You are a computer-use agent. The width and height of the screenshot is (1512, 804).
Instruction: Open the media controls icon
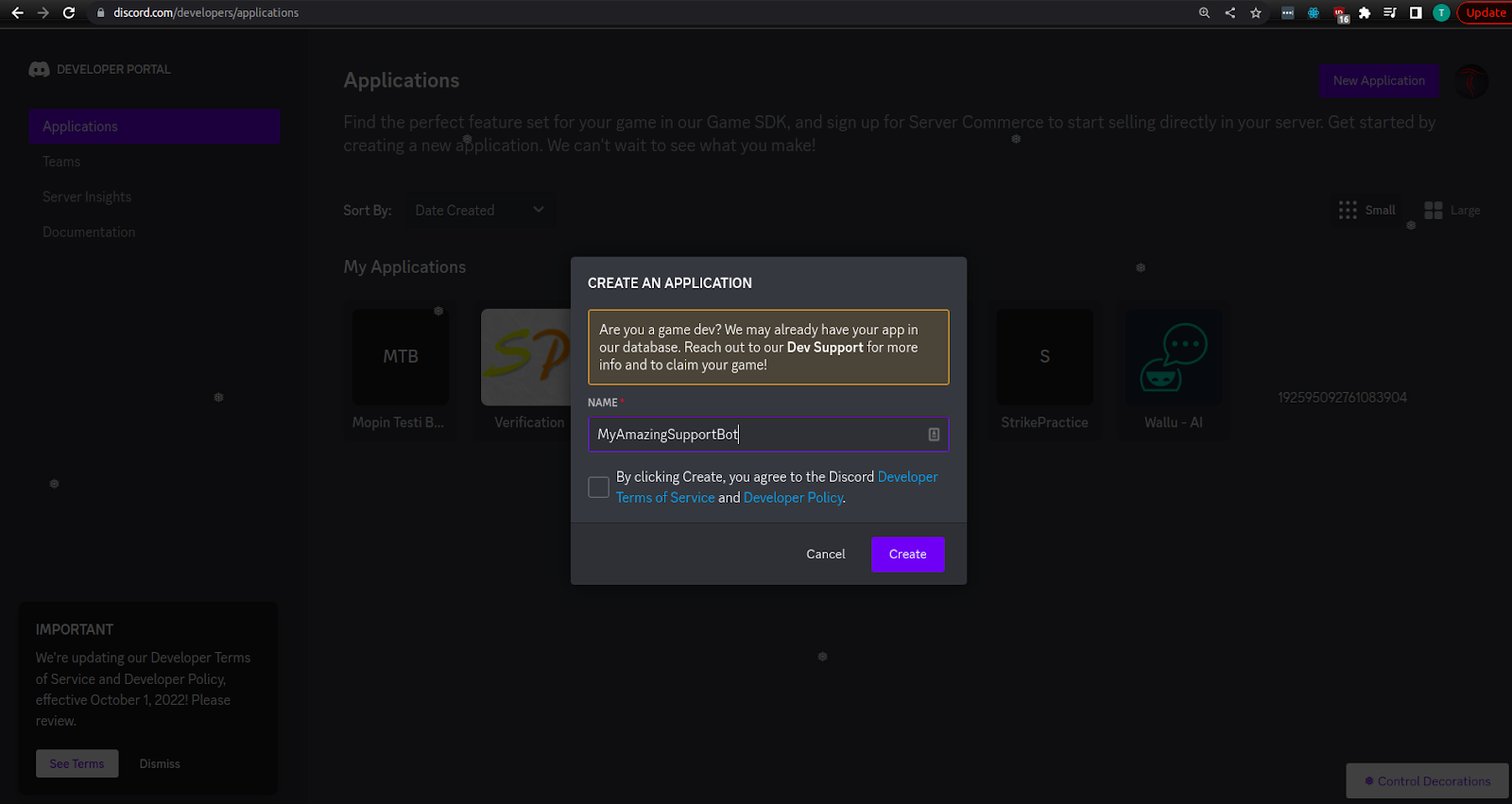pos(1390,12)
